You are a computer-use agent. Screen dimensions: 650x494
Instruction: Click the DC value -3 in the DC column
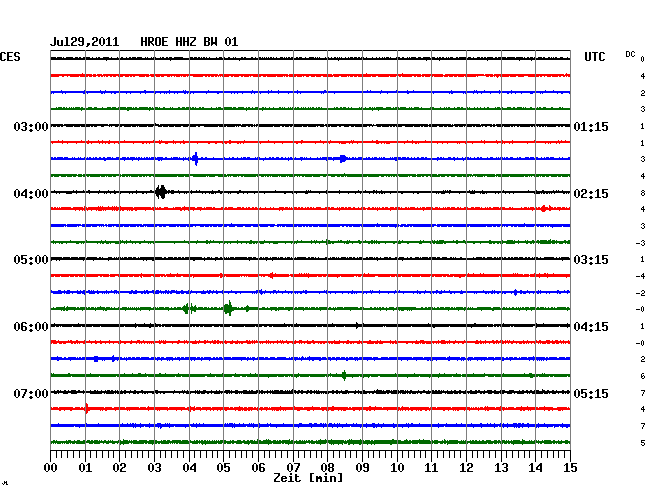(x=640, y=243)
